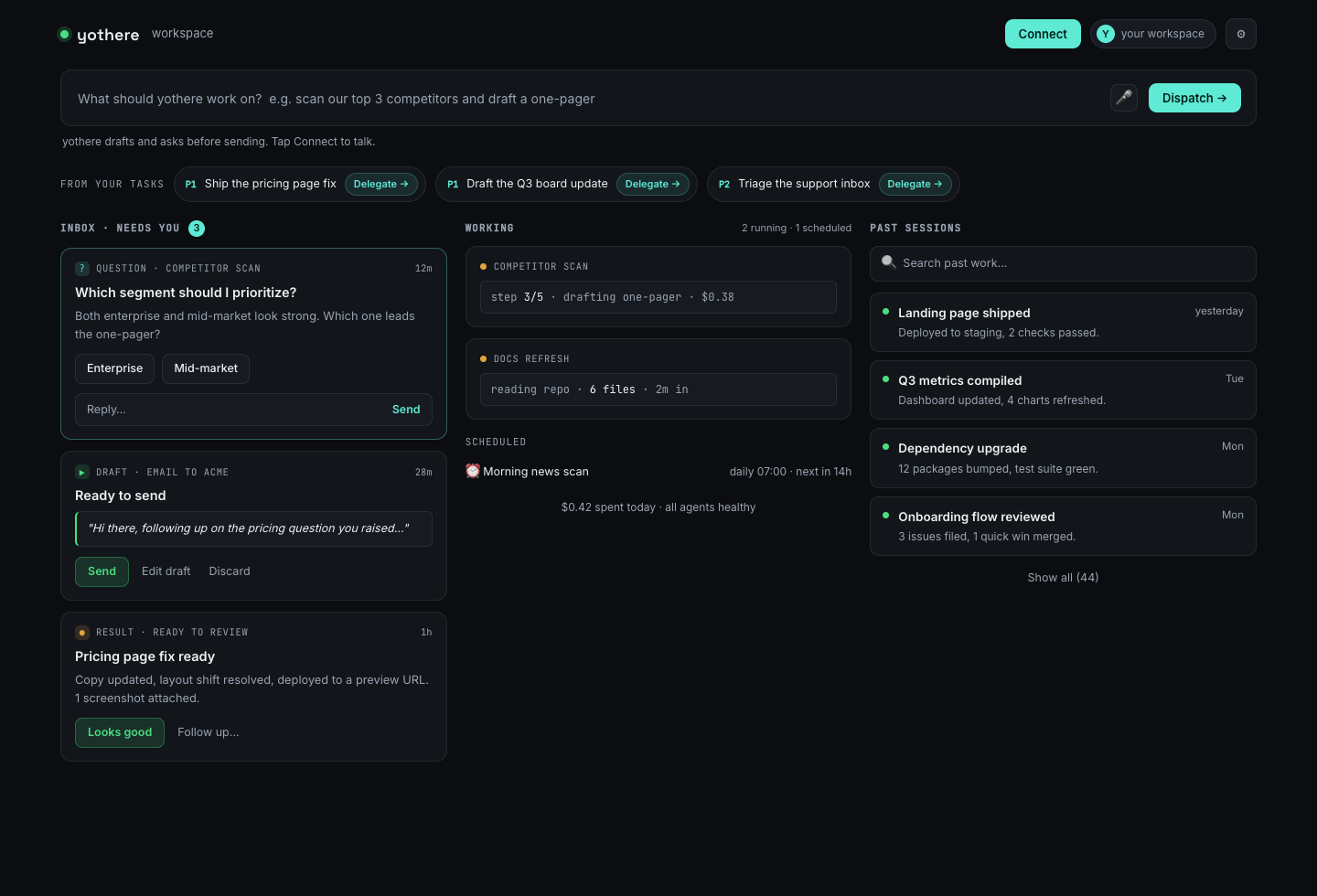Viewport: 1317px width, 896px height.
Task: Expand Show all (44) past sessions
Action: click(x=1063, y=578)
